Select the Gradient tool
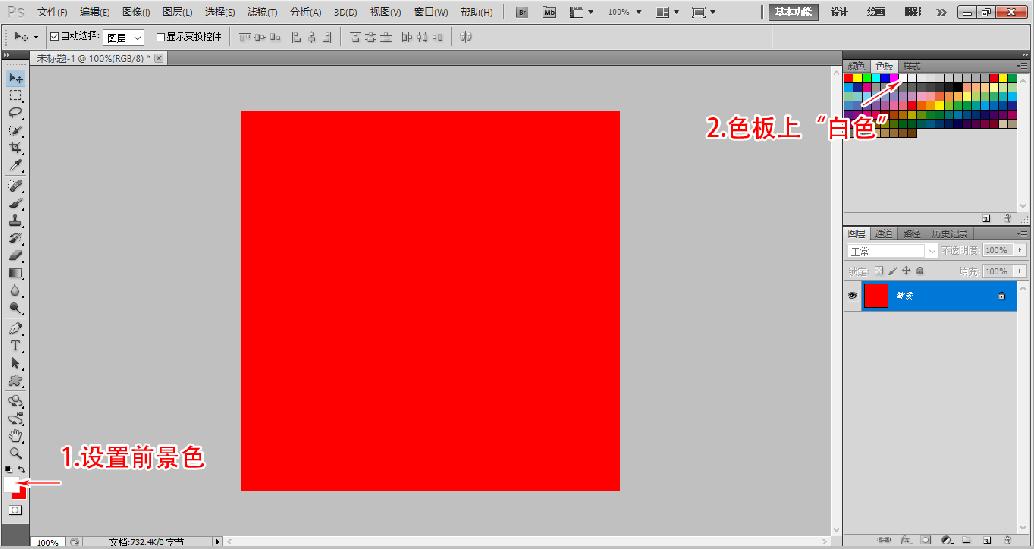The height and width of the screenshot is (549, 1034). click(x=16, y=272)
